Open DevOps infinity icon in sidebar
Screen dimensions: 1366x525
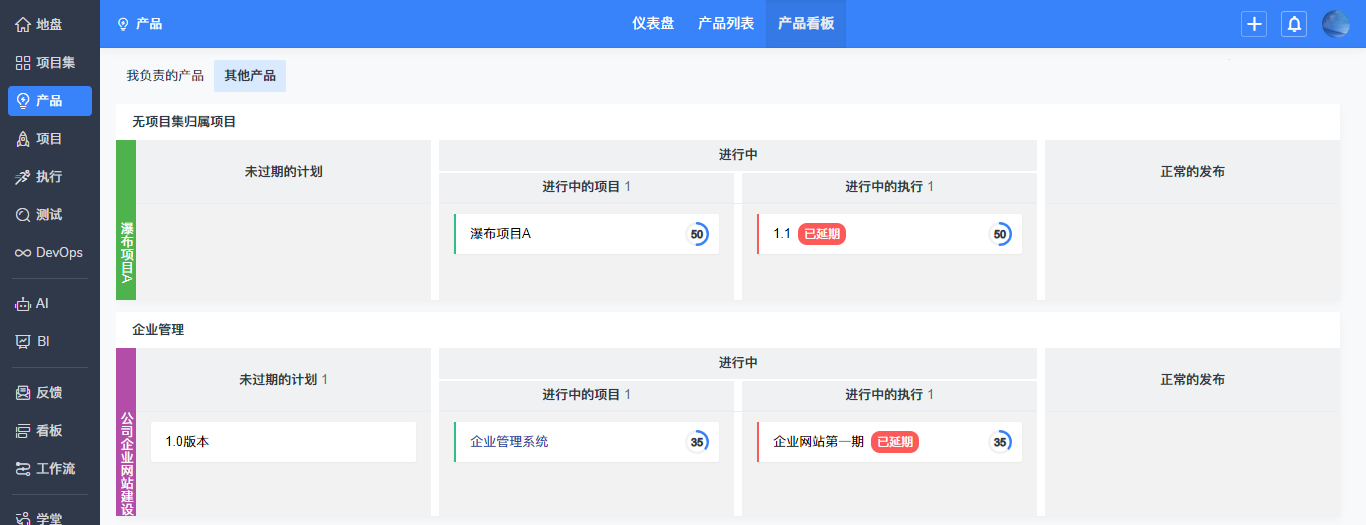tap(23, 253)
